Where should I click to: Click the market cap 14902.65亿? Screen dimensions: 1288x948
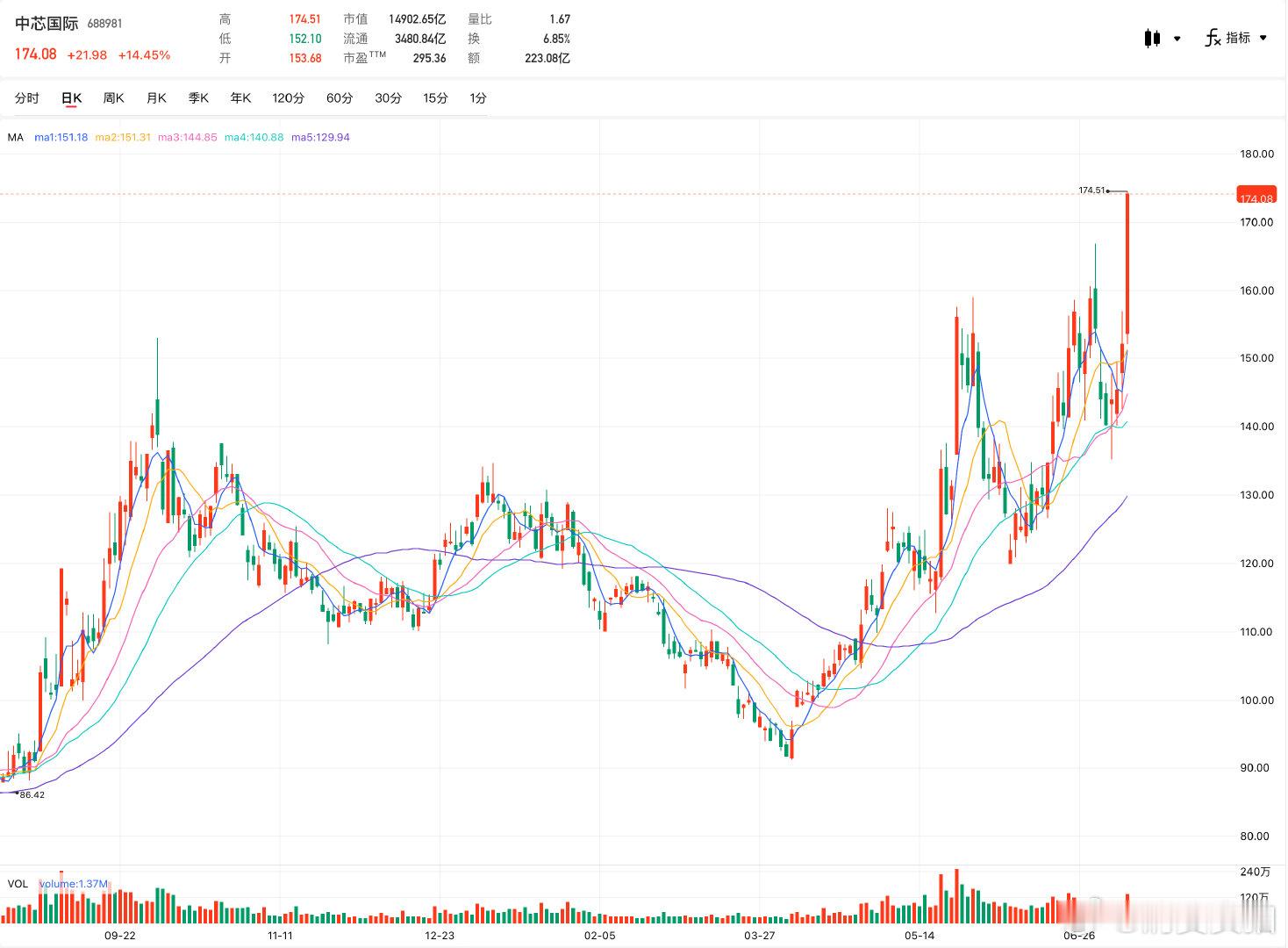[x=418, y=19]
